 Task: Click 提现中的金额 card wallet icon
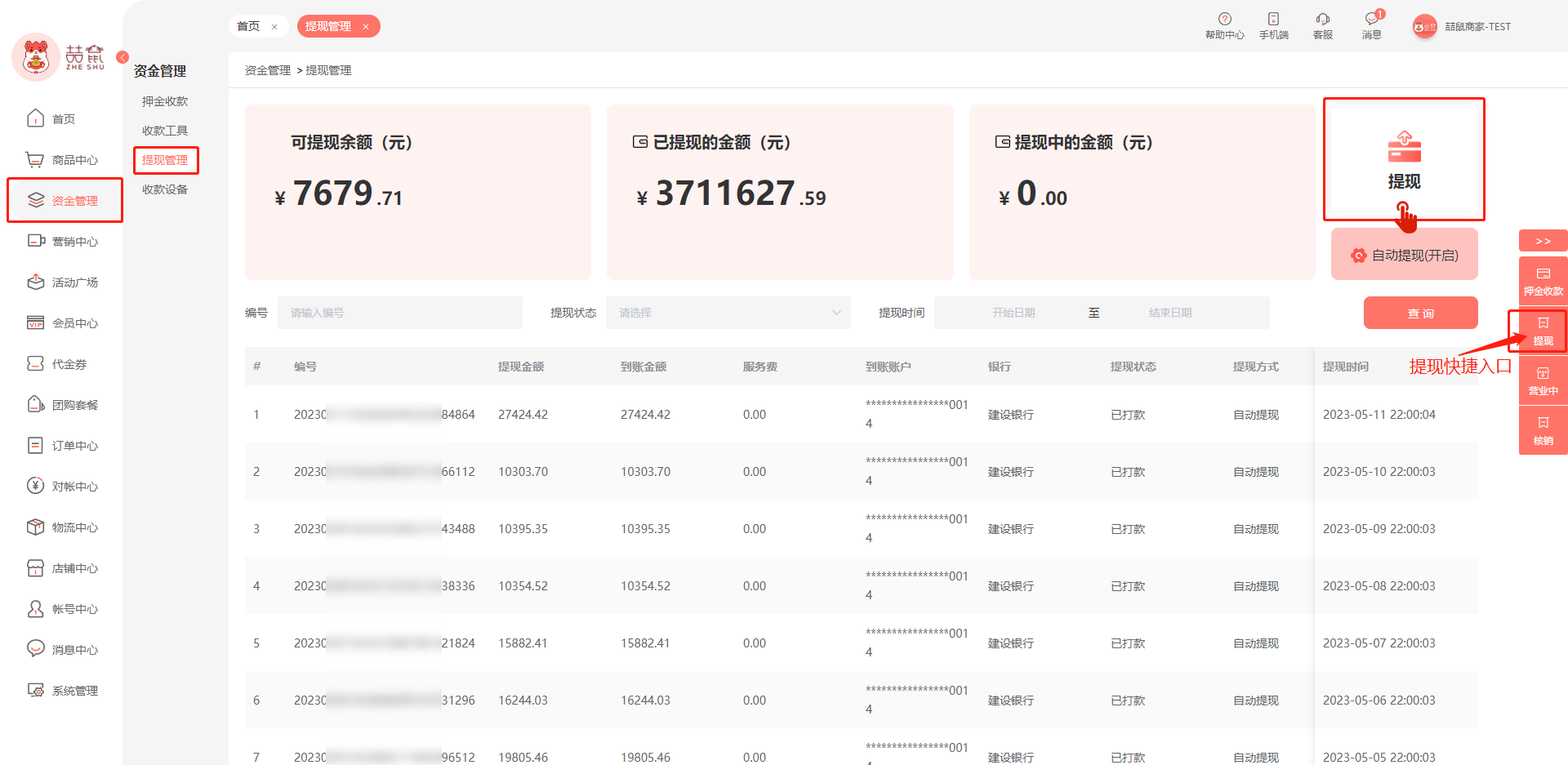[x=1002, y=142]
